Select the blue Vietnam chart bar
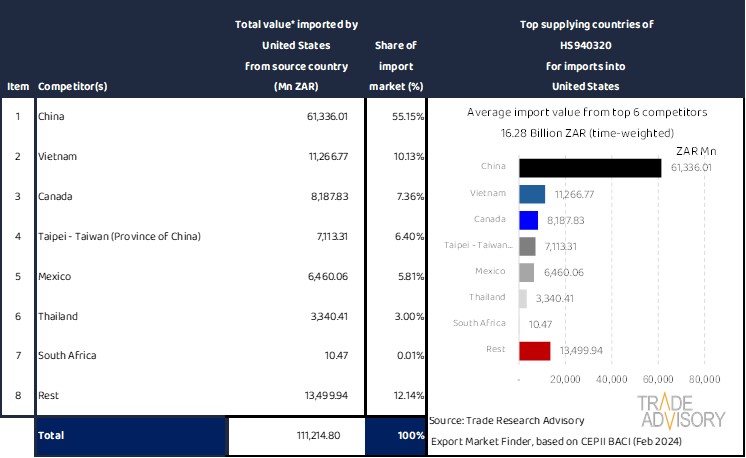 pyautogui.click(x=532, y=194)
